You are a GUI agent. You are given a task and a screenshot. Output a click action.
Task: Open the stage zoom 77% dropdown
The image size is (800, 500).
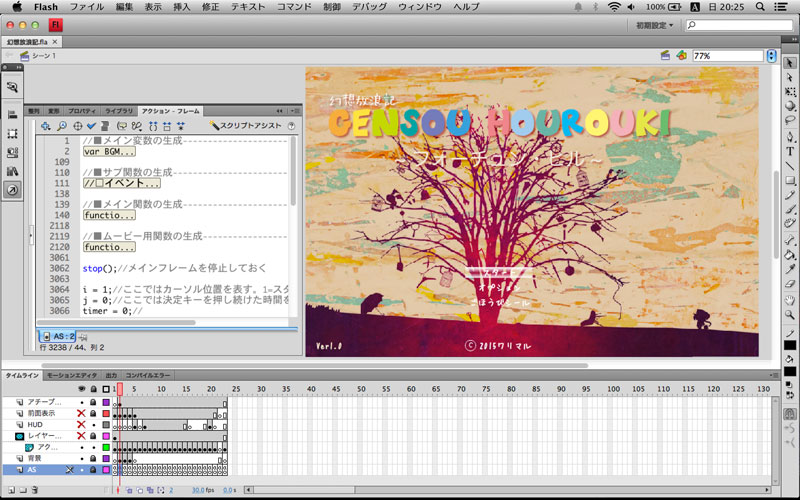771,56
